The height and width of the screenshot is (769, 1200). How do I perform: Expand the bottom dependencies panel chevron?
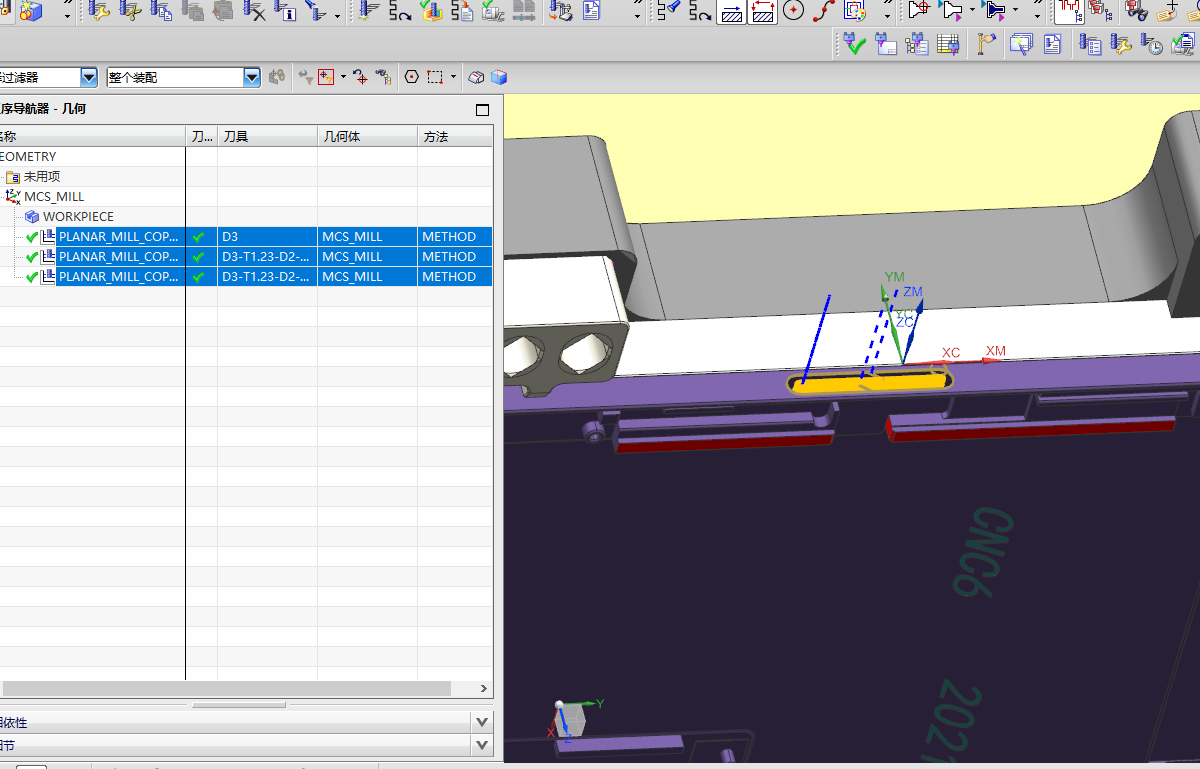pos(482,722)
